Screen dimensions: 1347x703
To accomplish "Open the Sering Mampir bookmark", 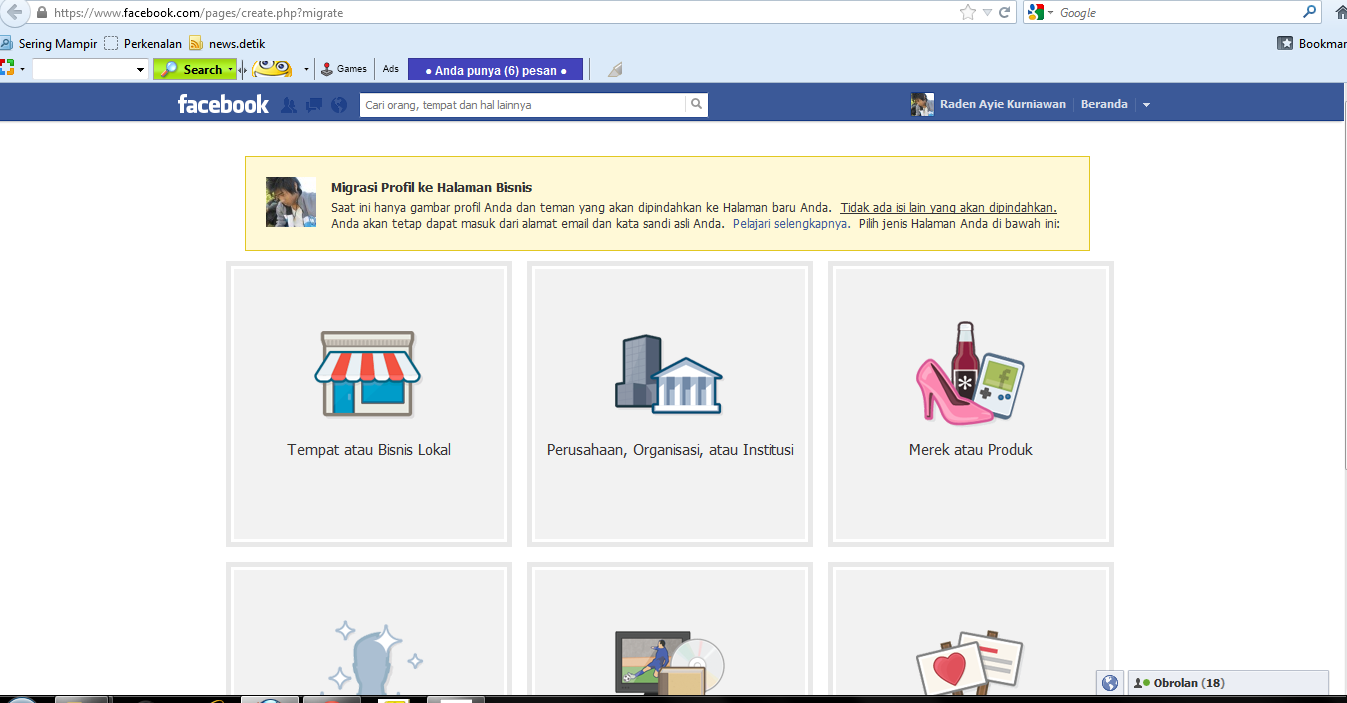I will click(49, 43).
